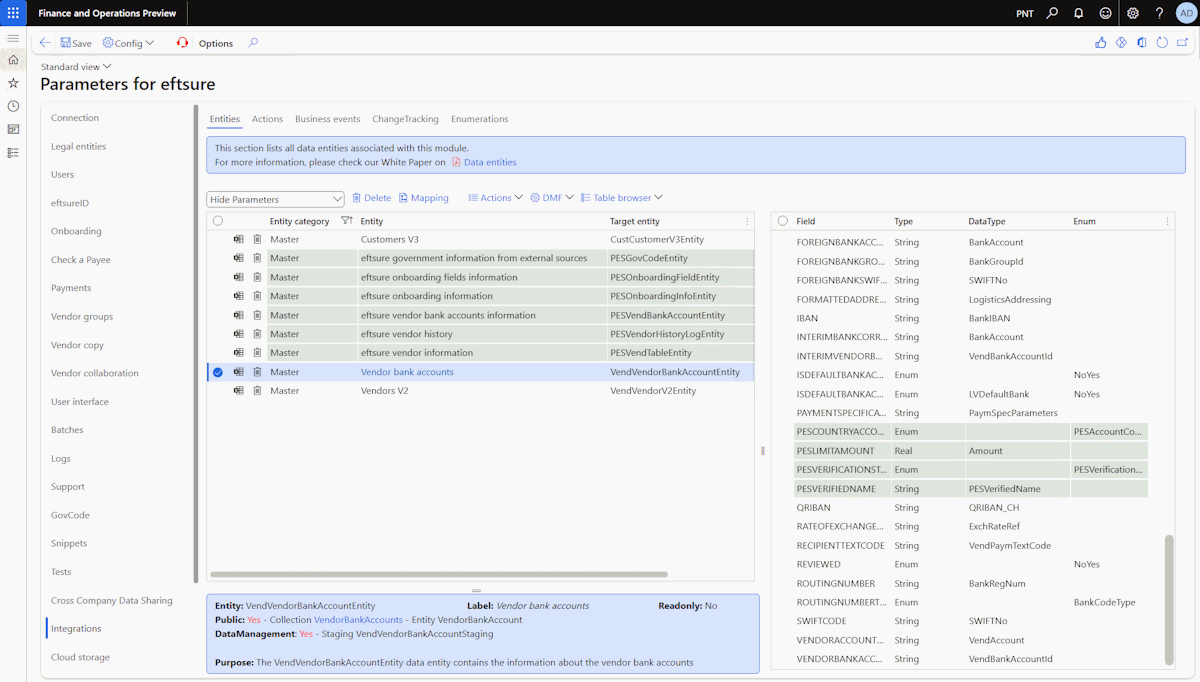Click the Mapping button above the grid
Image resolution: width=1200 pixels, height=682 pixels.
[x=423, y=198]
